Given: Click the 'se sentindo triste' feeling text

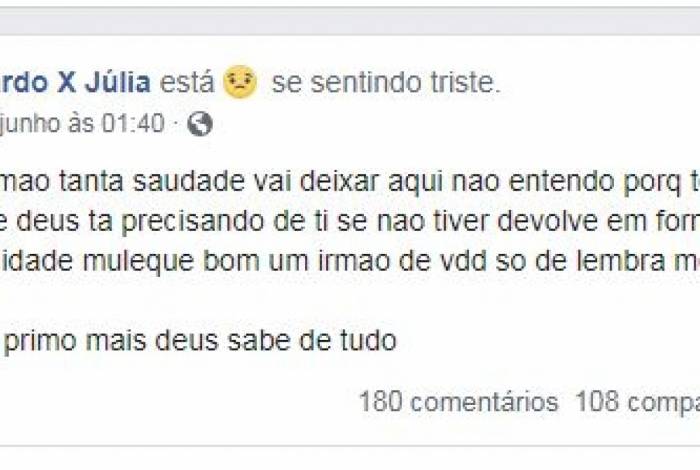Looking at the screenshot, I should pos(385,83).
